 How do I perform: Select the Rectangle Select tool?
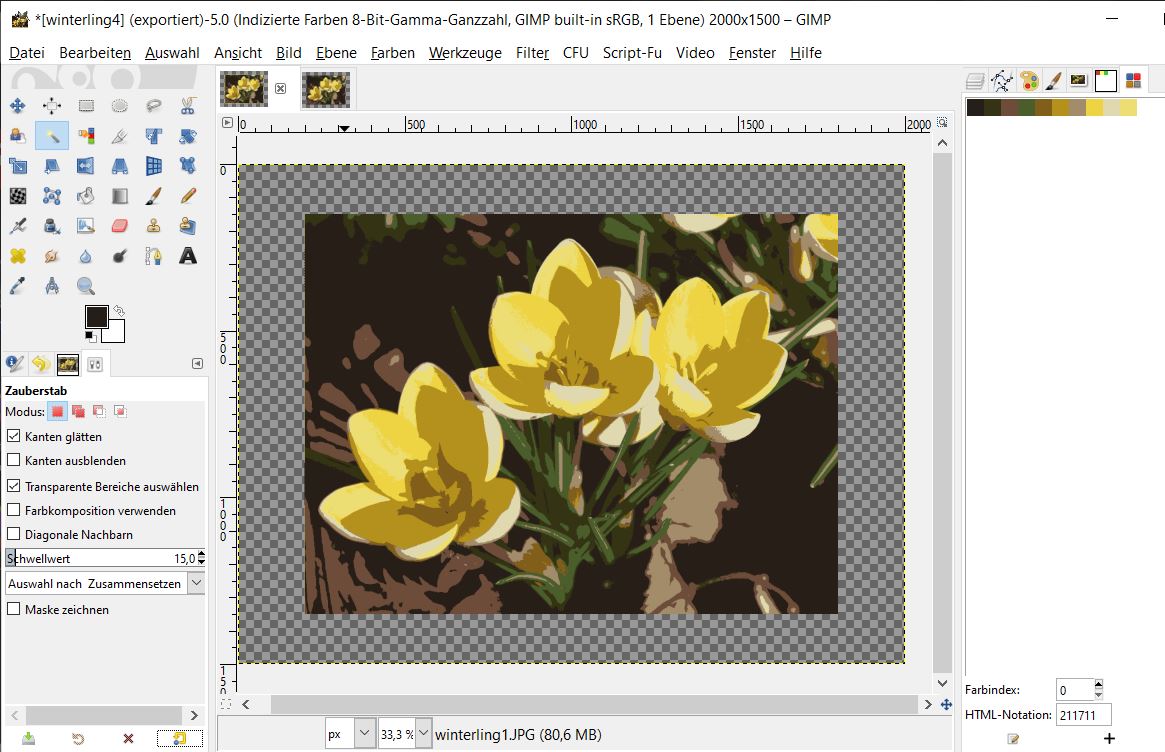point(86,106)
